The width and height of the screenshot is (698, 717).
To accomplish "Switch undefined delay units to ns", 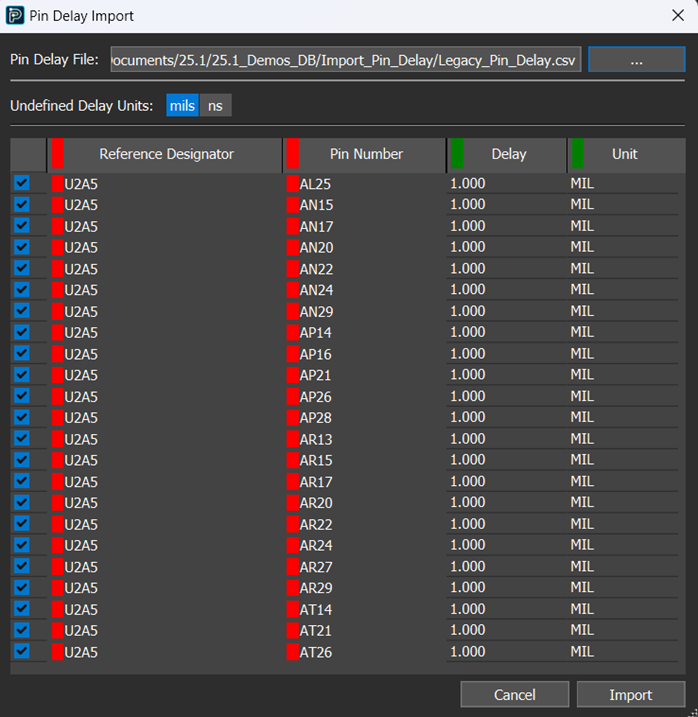I will pyautogui.click(x=215, y=105).
